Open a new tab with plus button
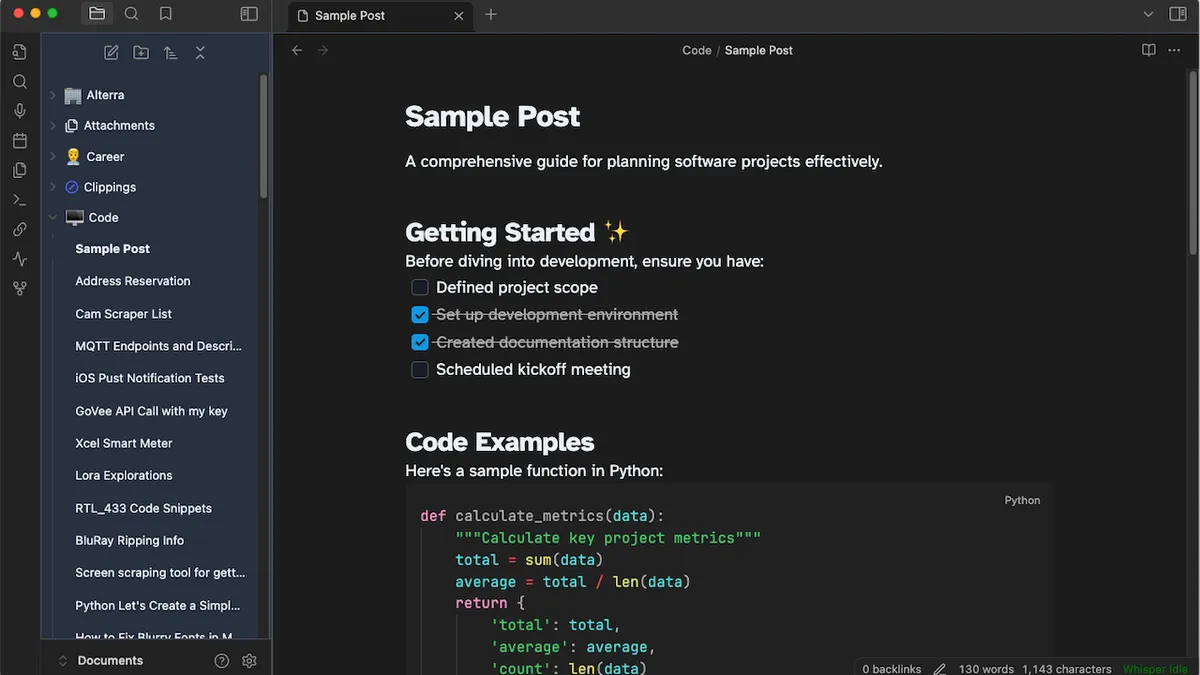The width and height of the screenshot is (1200, 675). [x=490, y=15]
